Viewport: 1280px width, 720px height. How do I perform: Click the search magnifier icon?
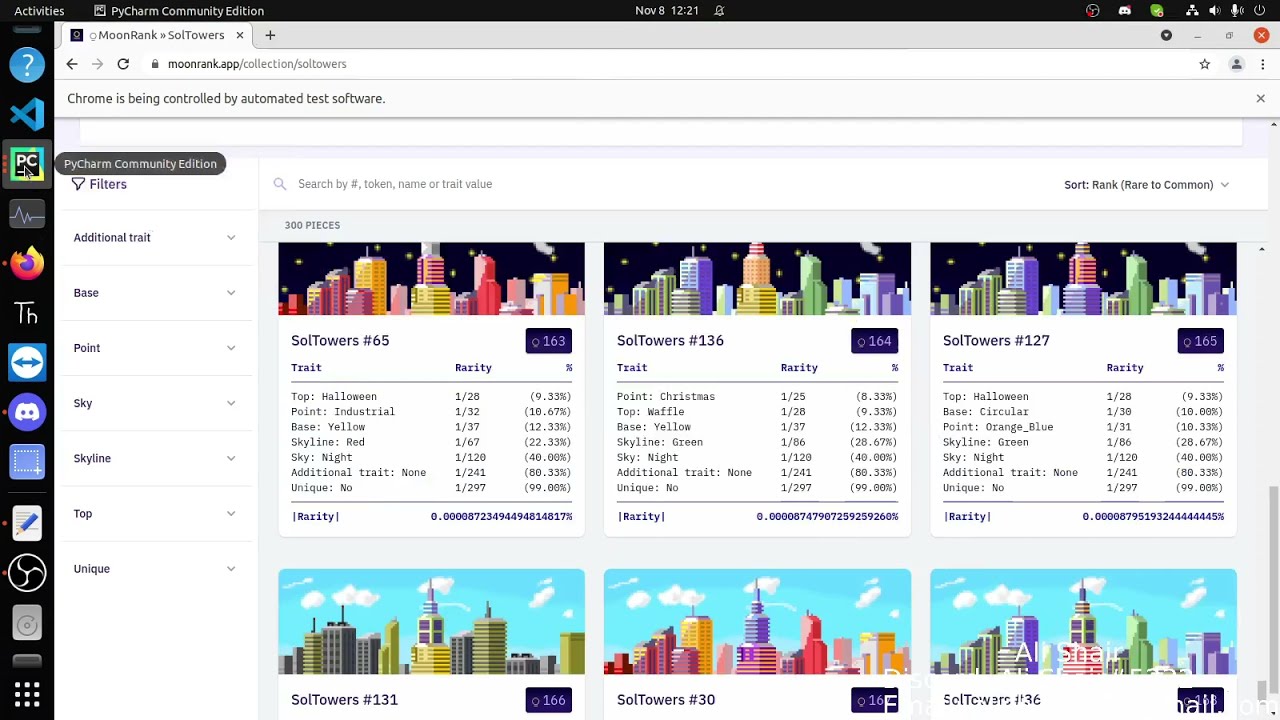tap(280, 184)
